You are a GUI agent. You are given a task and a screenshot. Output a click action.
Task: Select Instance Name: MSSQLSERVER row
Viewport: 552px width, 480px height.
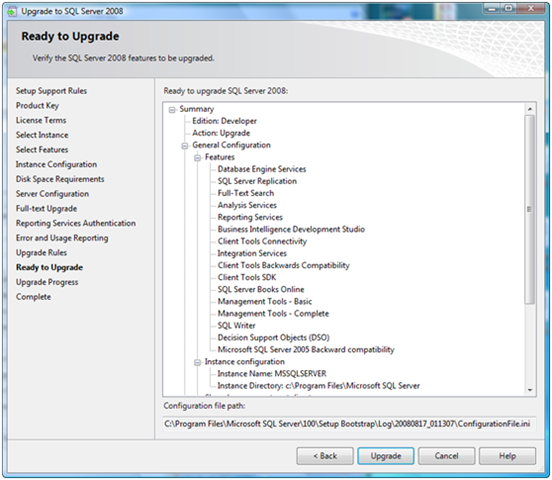tap(272, 374)
